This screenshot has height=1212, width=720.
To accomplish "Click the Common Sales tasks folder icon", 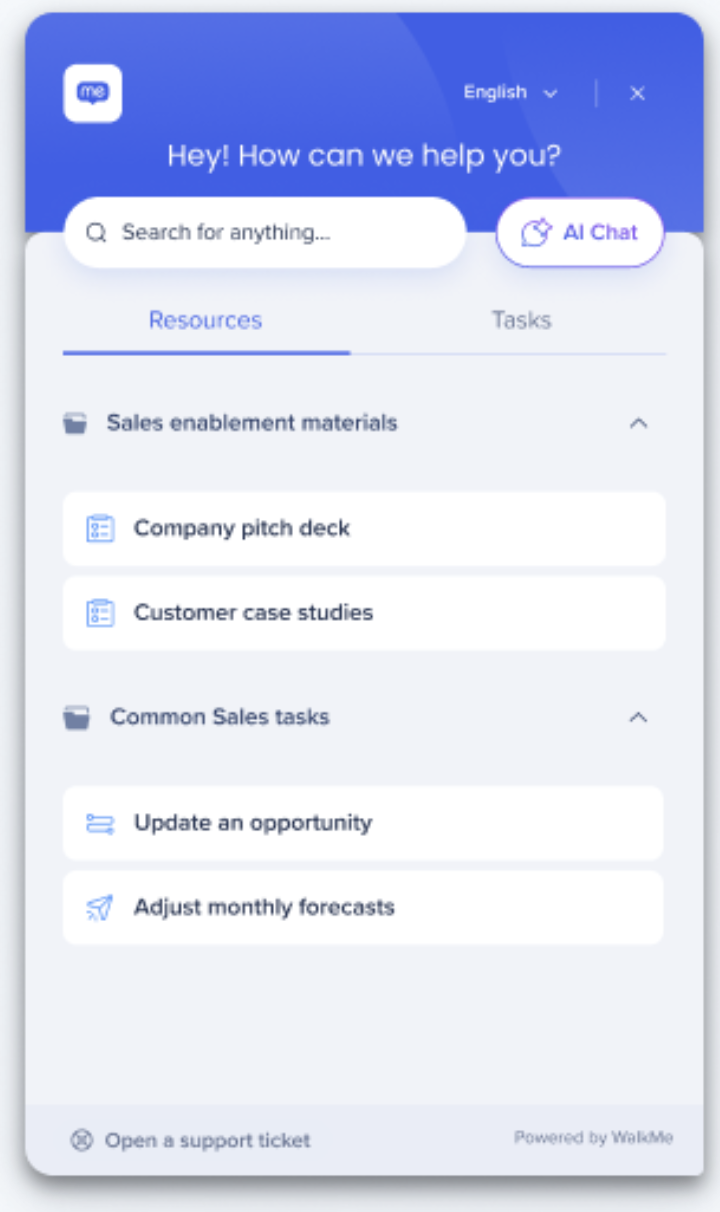I will tap(76, 717).
